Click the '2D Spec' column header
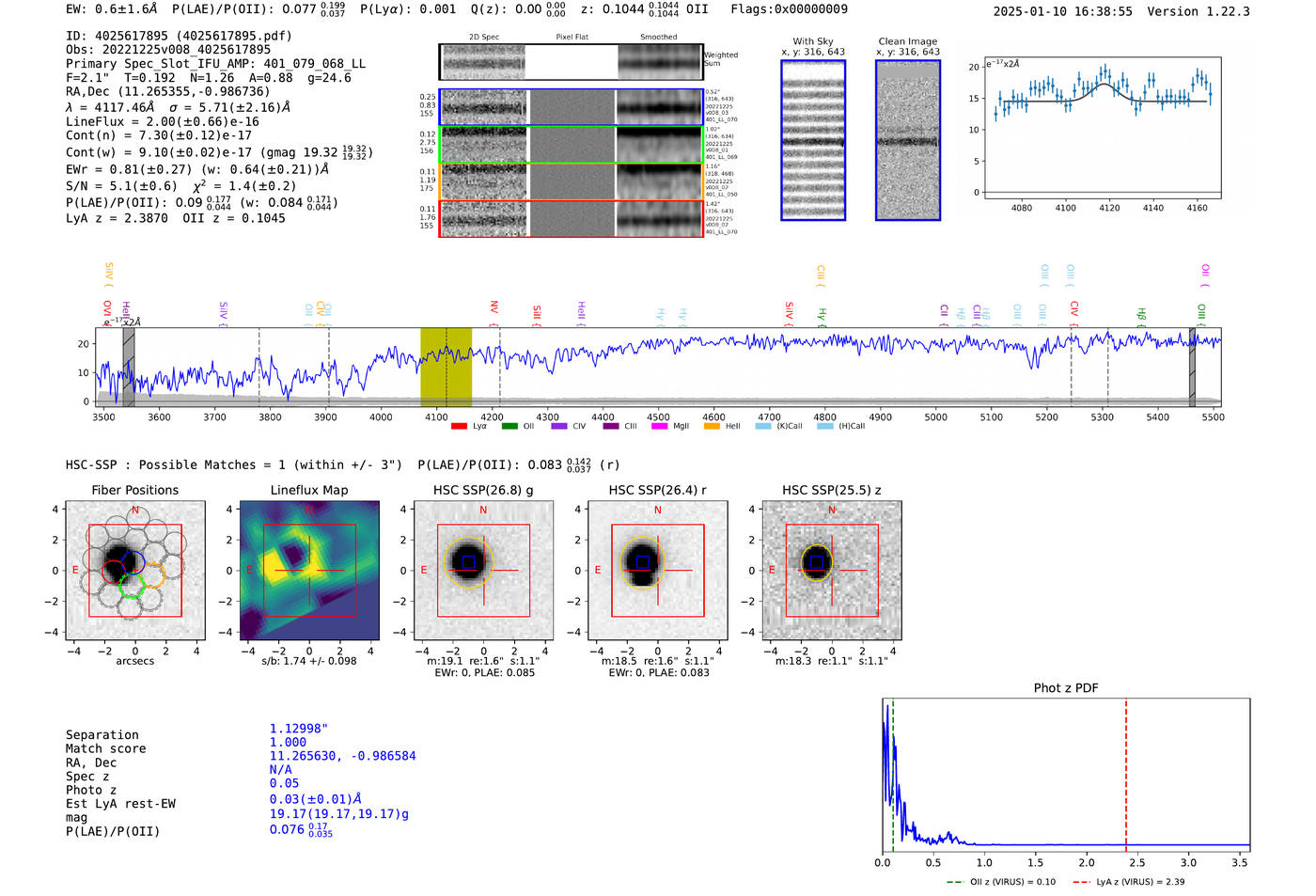Screen dimensions: 1316x896 pyautogui.click(x=484, y=38)
